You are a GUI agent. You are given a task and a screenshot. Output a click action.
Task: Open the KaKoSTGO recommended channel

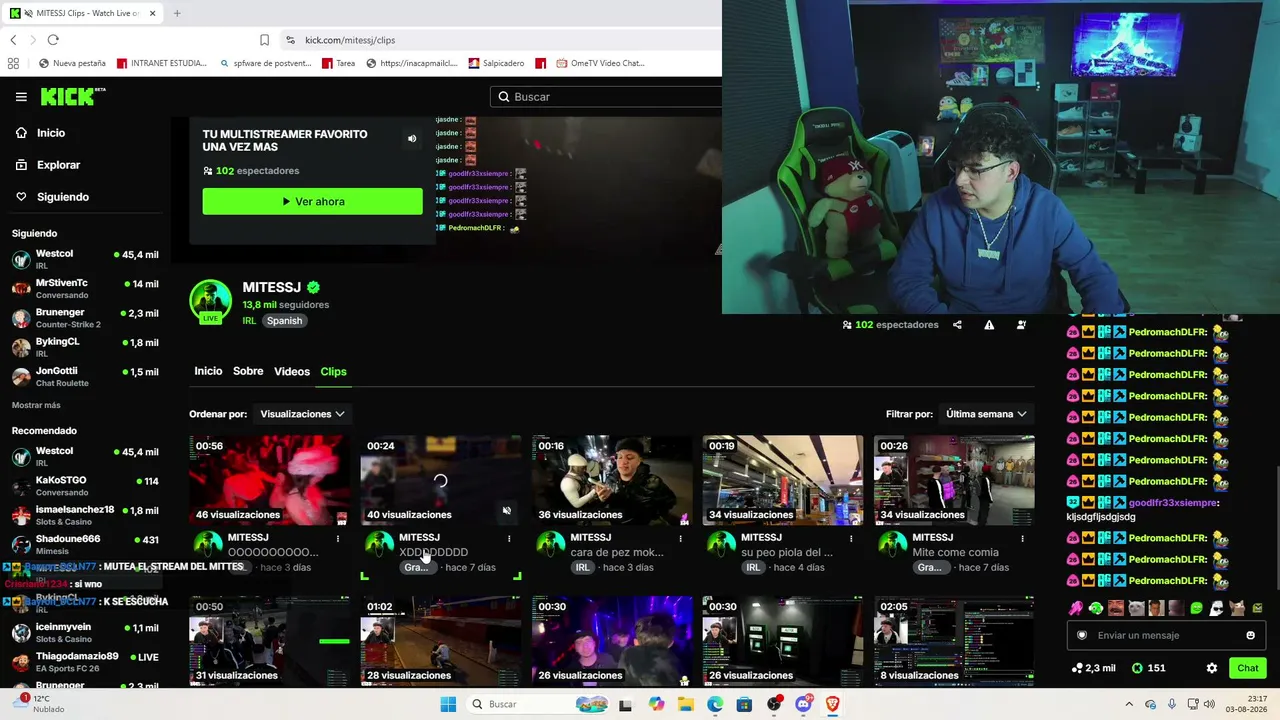click(85, 486)
